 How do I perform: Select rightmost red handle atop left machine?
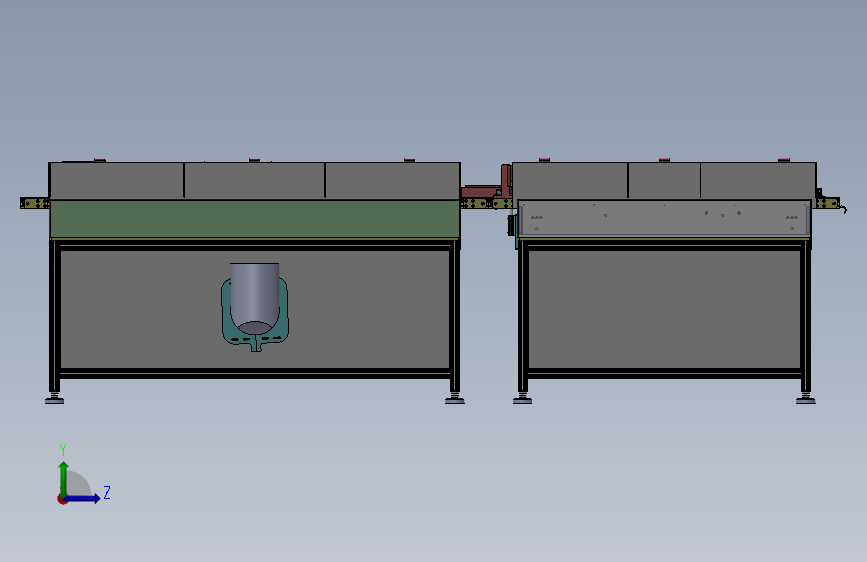tap(409, 160)
